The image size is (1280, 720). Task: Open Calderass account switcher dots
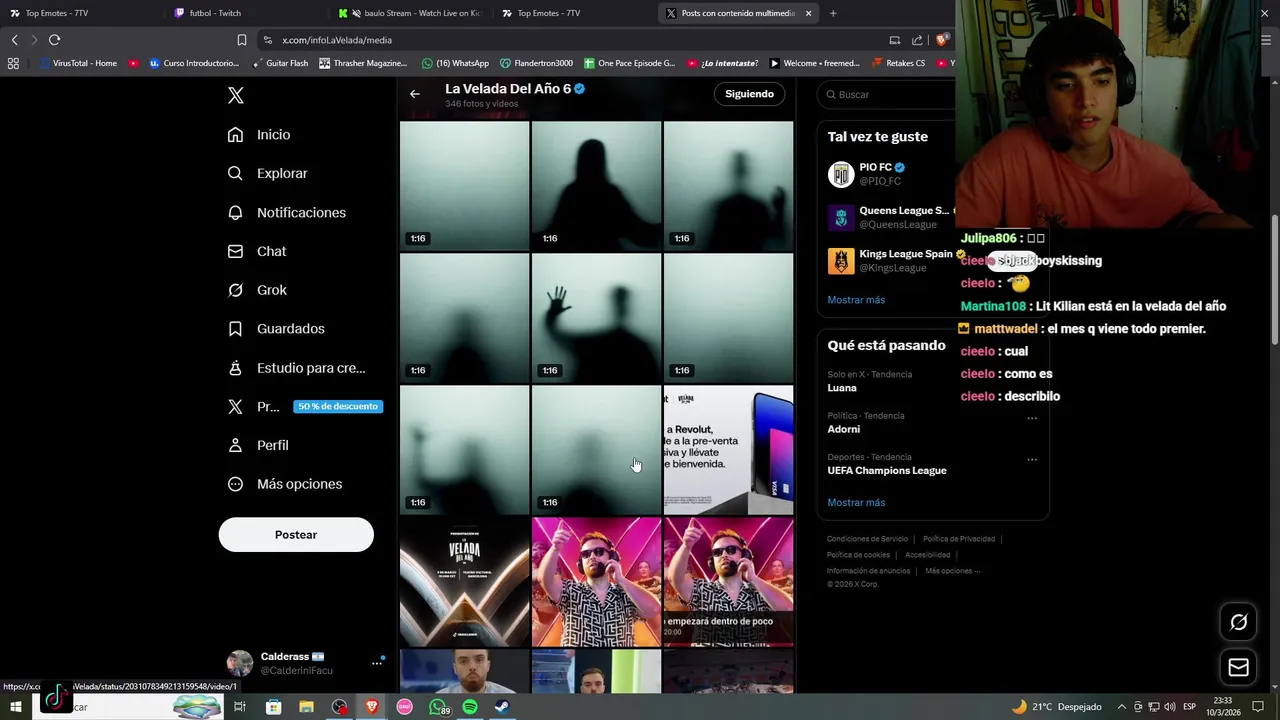click(377, 663)
